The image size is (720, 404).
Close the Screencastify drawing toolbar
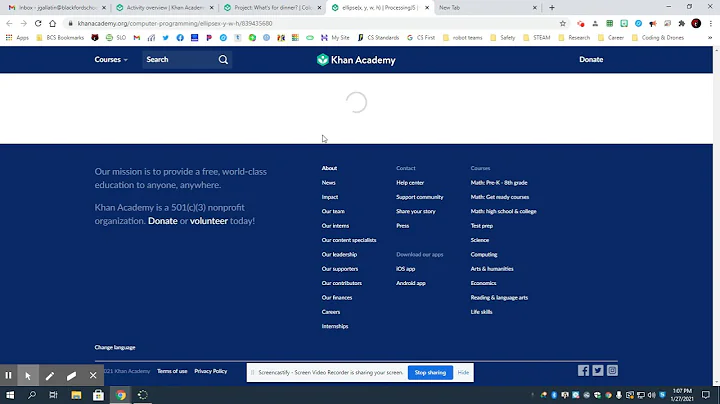click(x=93, y=376)
